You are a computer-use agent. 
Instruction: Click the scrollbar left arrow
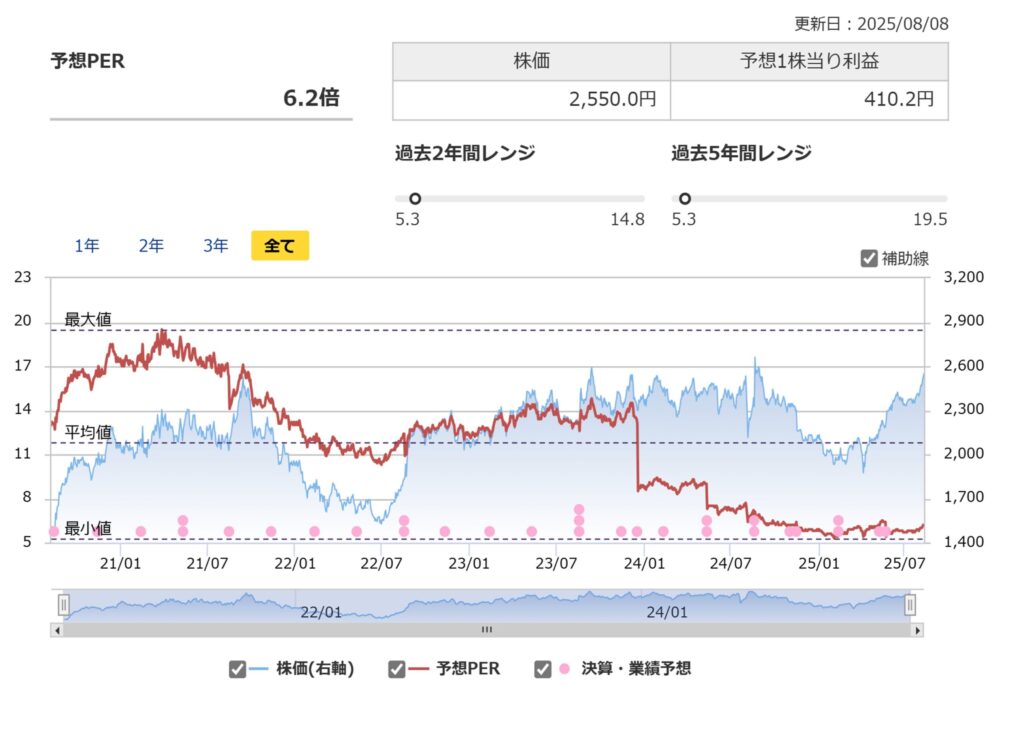click(57, 630)
